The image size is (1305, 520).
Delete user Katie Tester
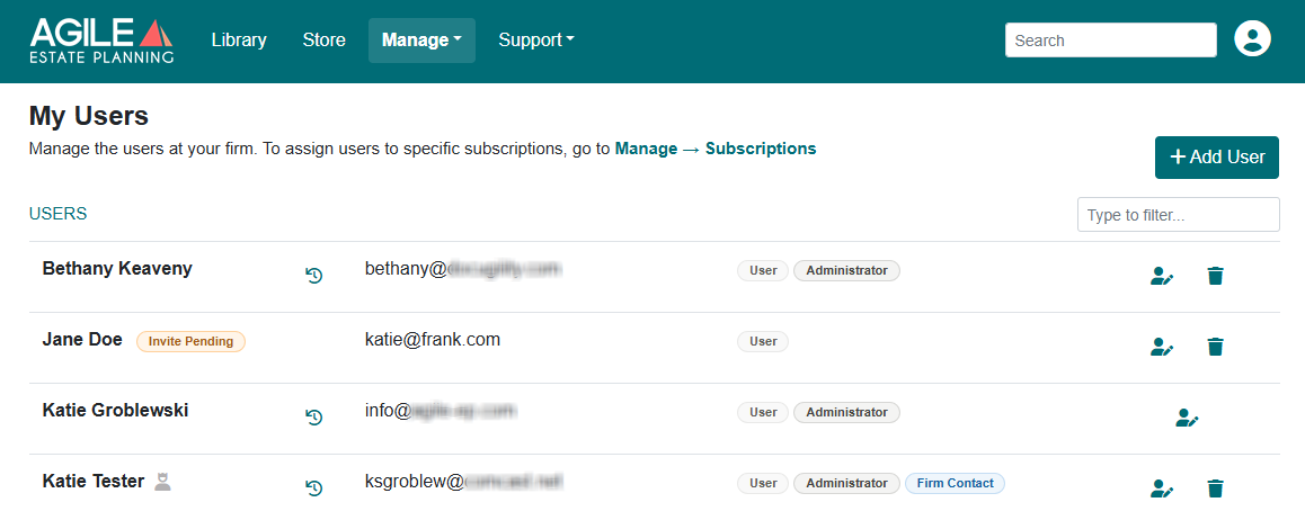coord(1215,489)
